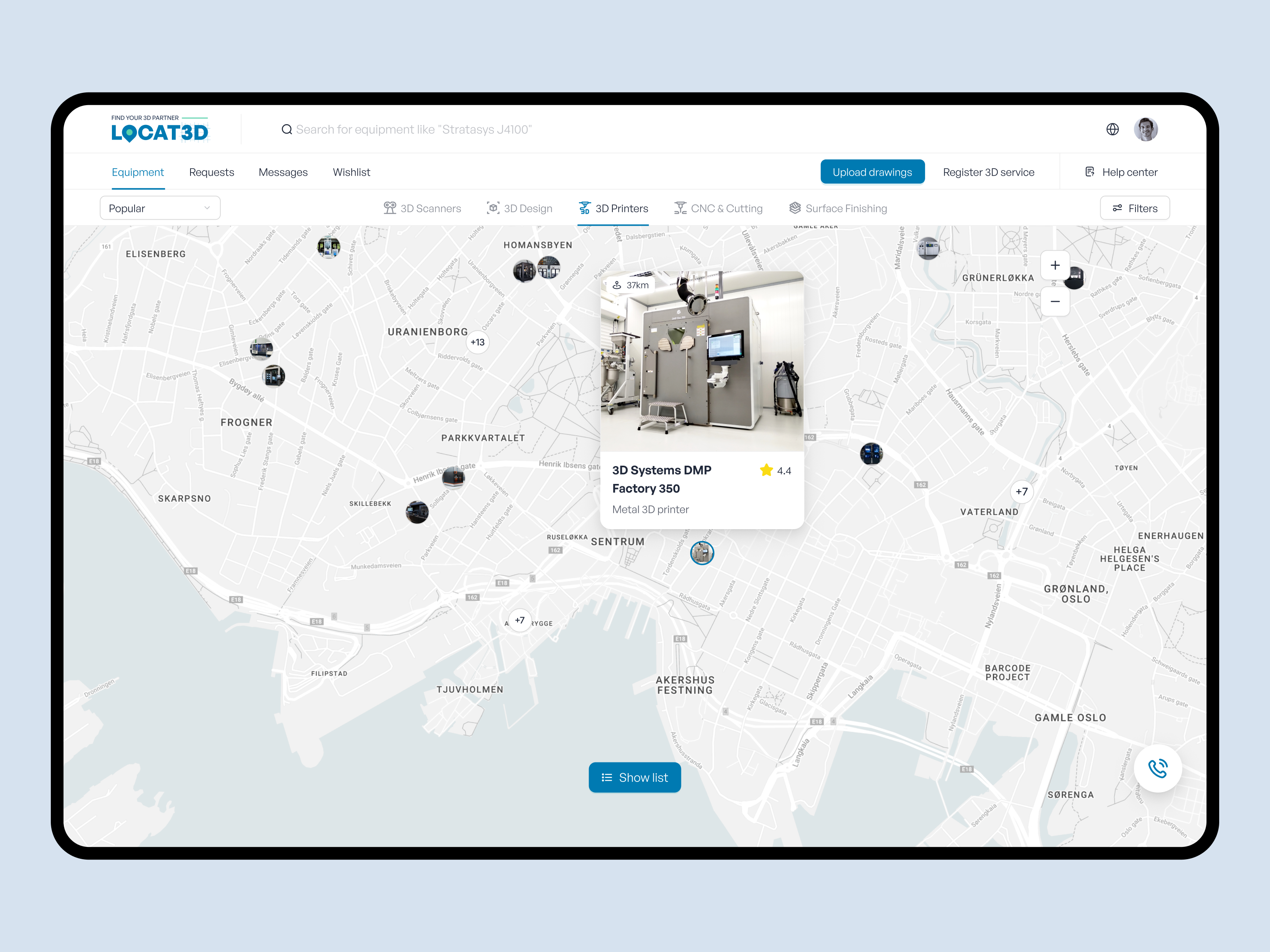Click the star rating icon on card

click(x=766, y=470)
